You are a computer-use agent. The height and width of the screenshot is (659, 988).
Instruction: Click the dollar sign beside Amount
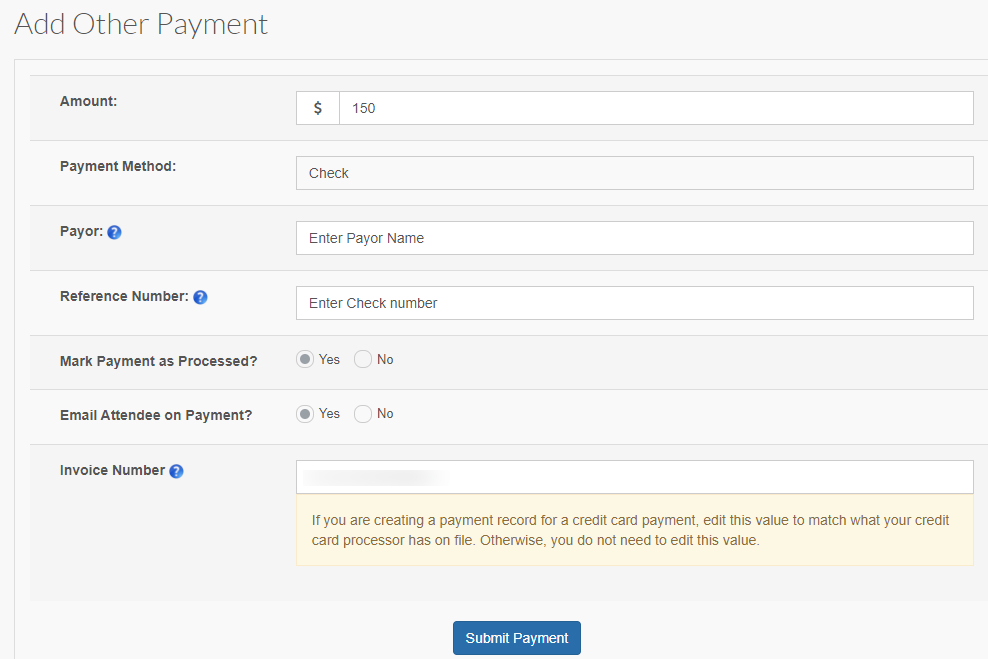pos(318,108)
